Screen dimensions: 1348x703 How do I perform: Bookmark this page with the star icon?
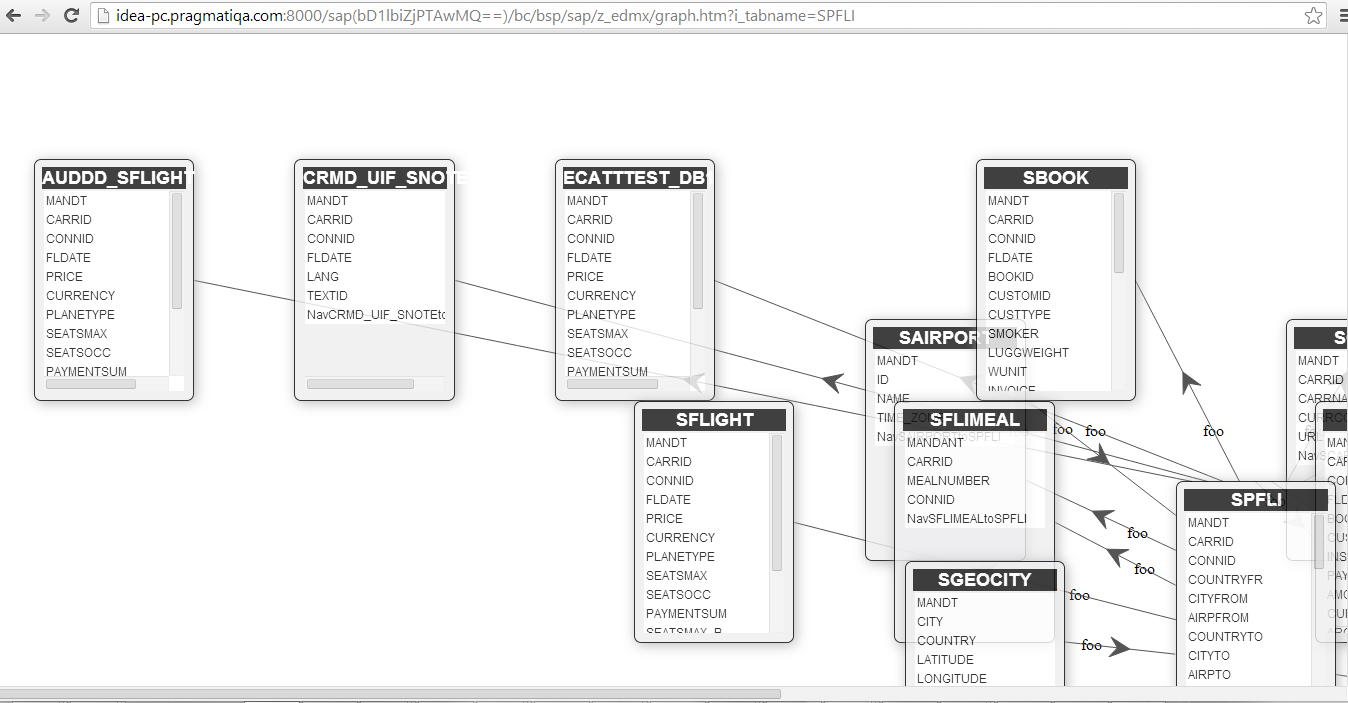[x=1314, y=15]
